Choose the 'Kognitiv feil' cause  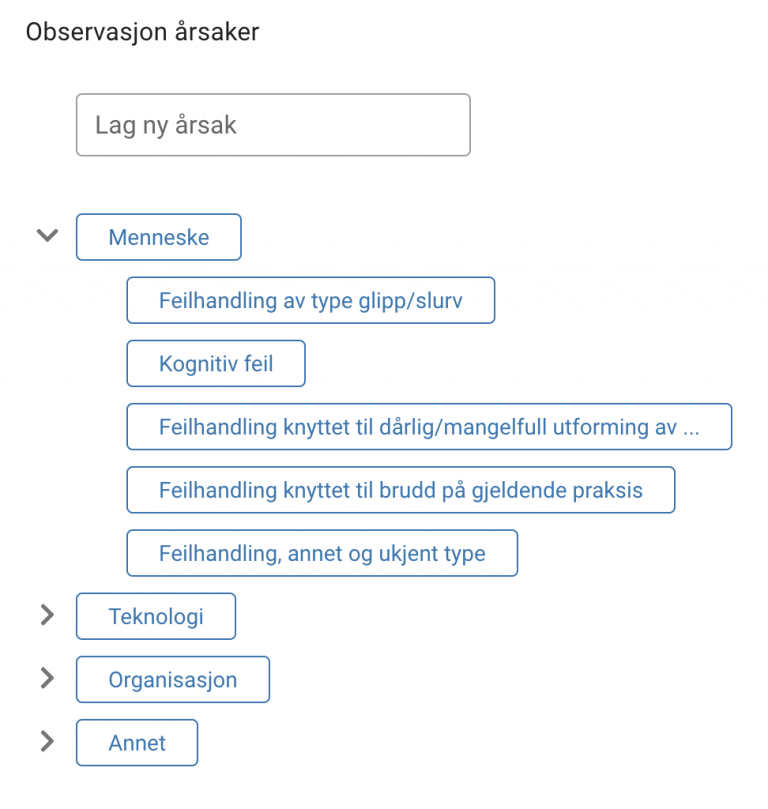click(216, 364)
